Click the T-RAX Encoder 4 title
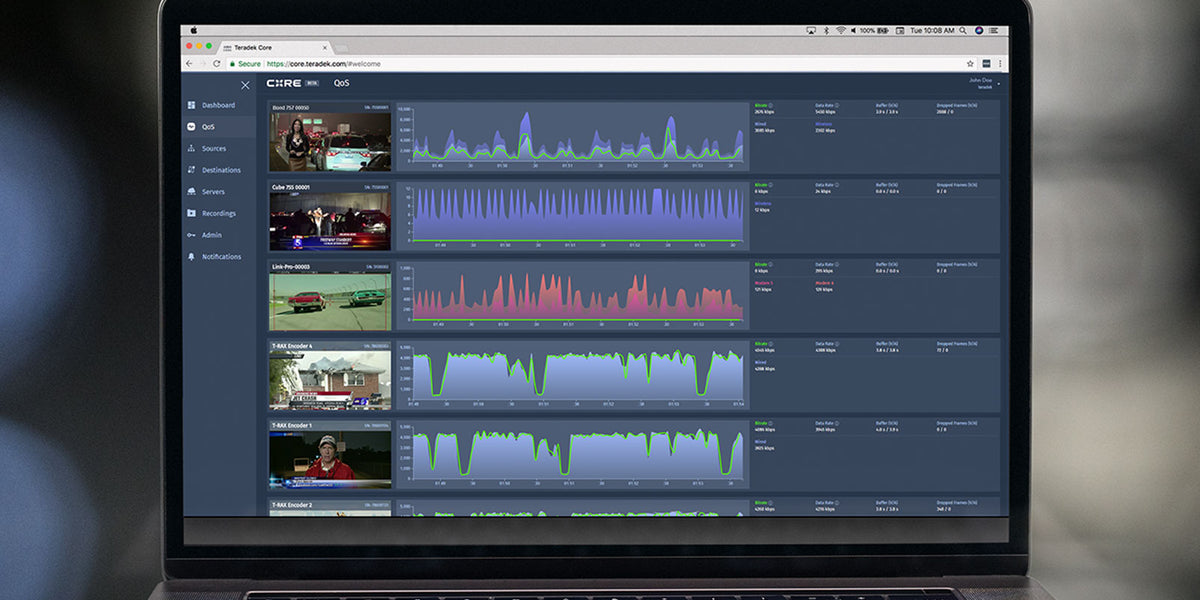1200x600 pixels. point(292,346)
